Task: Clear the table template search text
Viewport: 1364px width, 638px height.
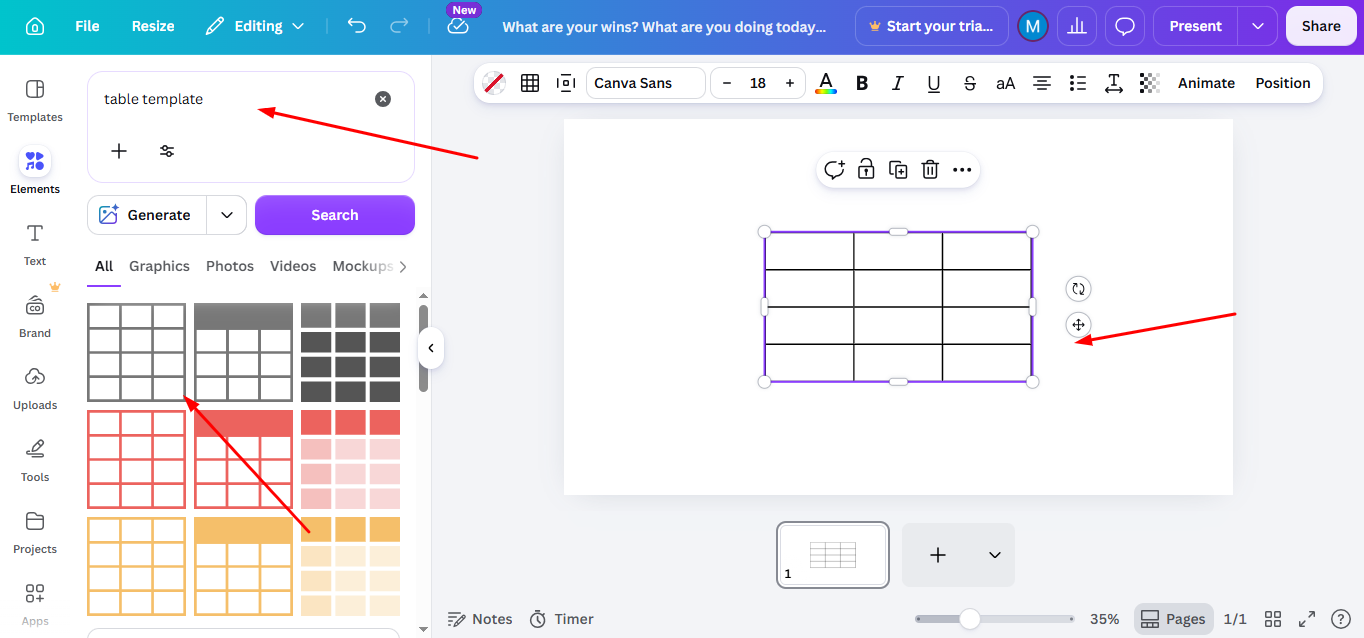Action: (383, 99)
